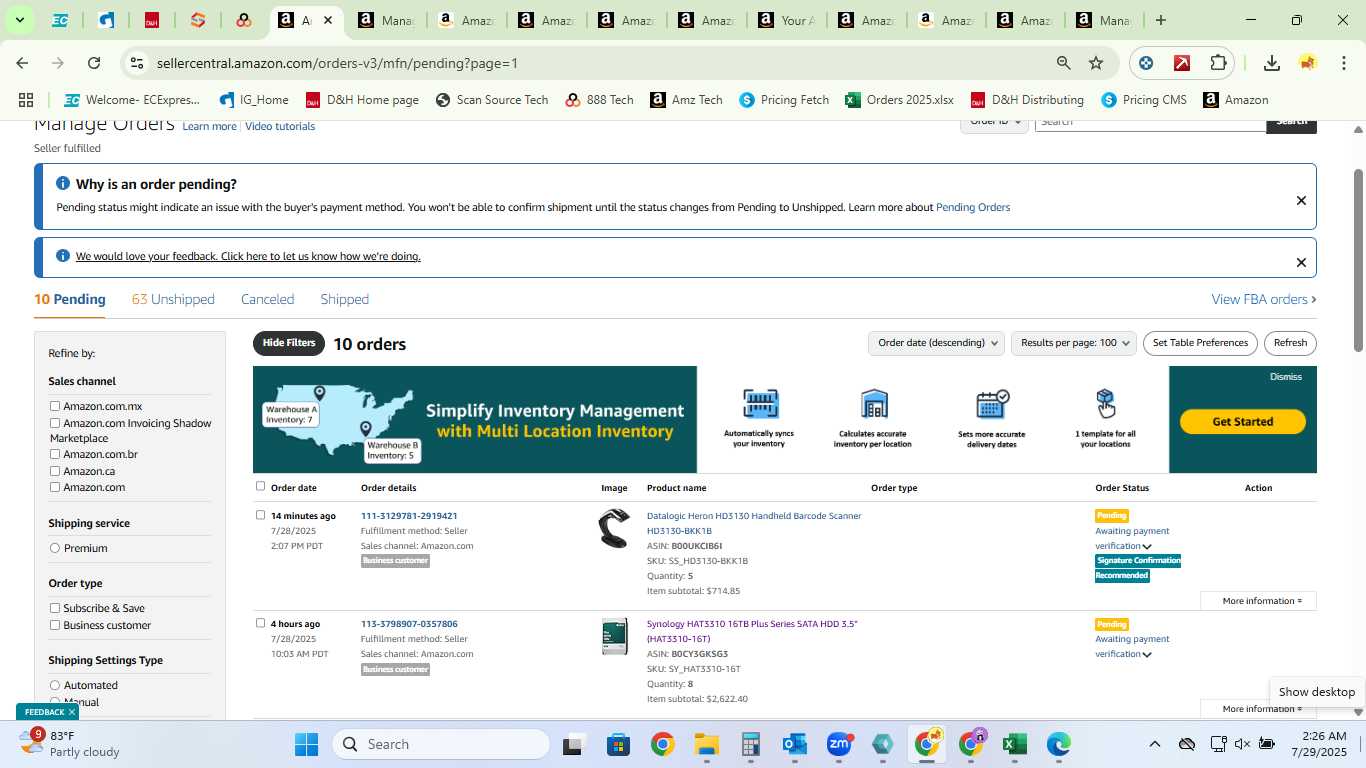Open the Order ID search type dropdown

click(x=995, y=123)
